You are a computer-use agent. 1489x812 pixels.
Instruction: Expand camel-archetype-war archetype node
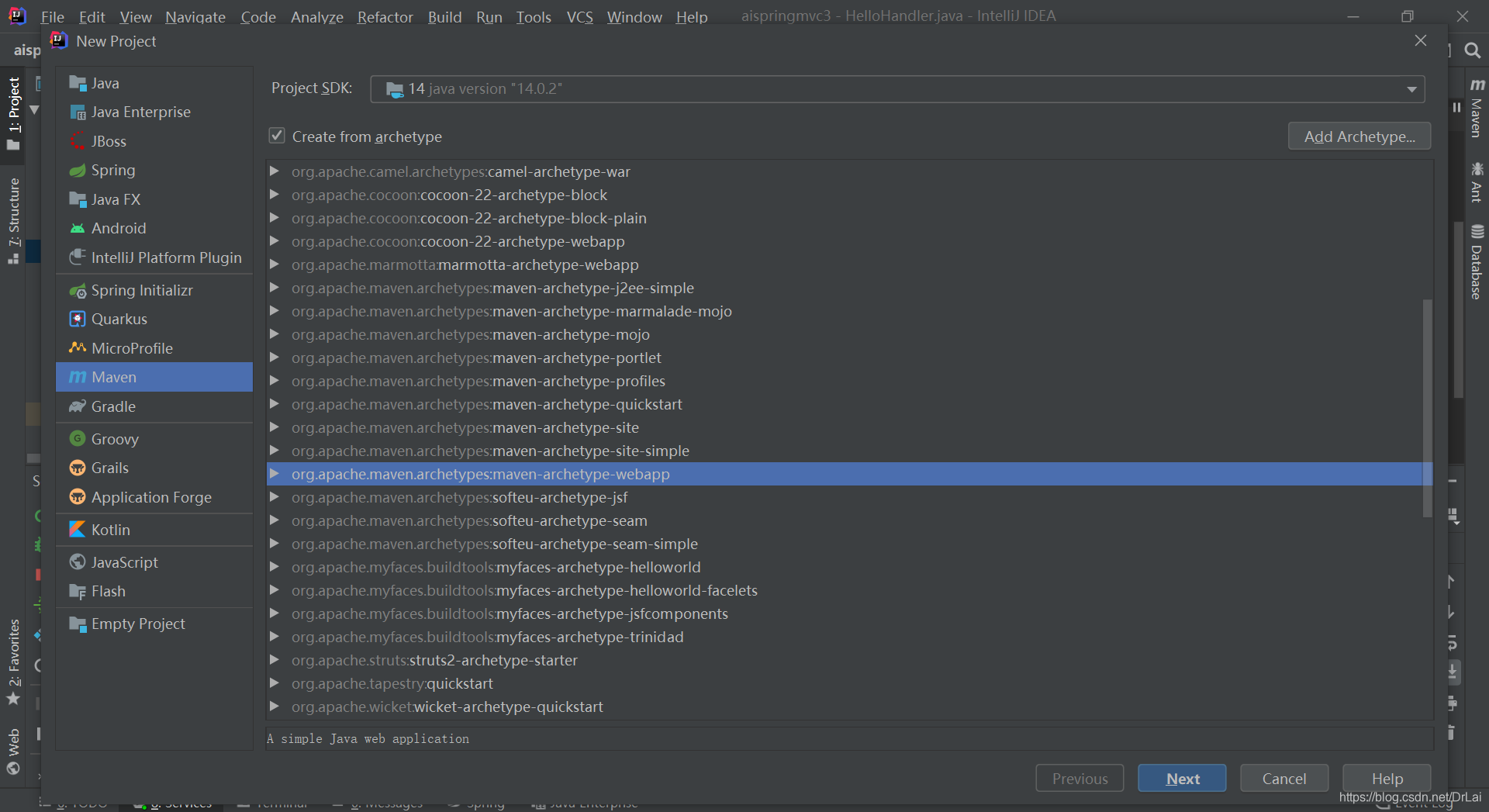click(x=274, y=171)
